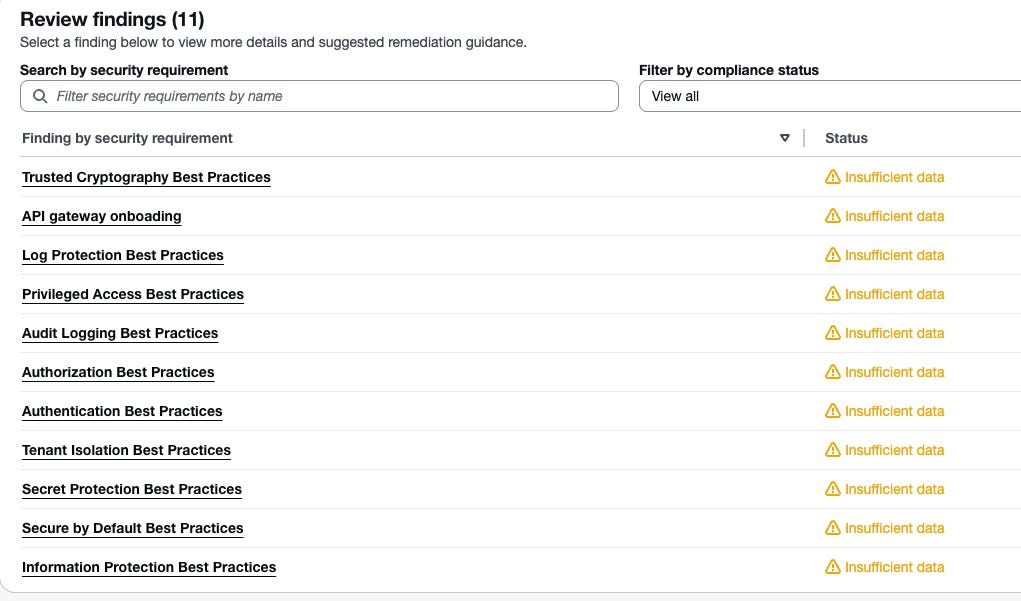Select Secret Protection Best Practices link

(132, 489)
